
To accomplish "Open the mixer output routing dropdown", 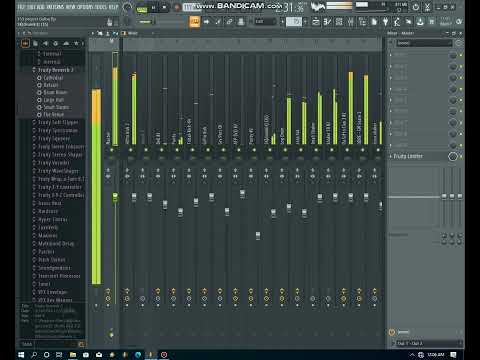I will coord(427,343).
